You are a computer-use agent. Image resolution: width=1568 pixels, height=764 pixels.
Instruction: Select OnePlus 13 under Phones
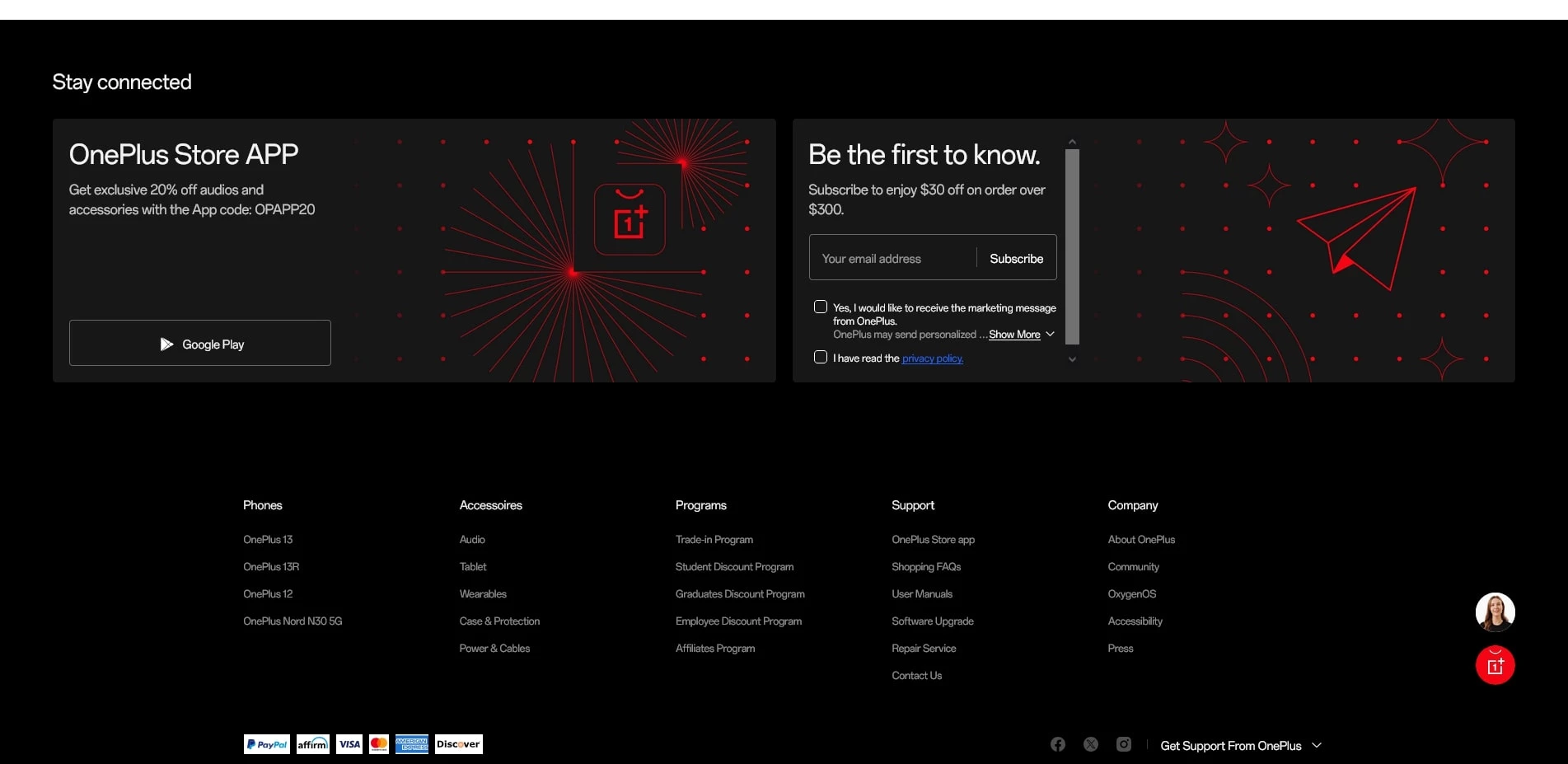click(268, 539)
